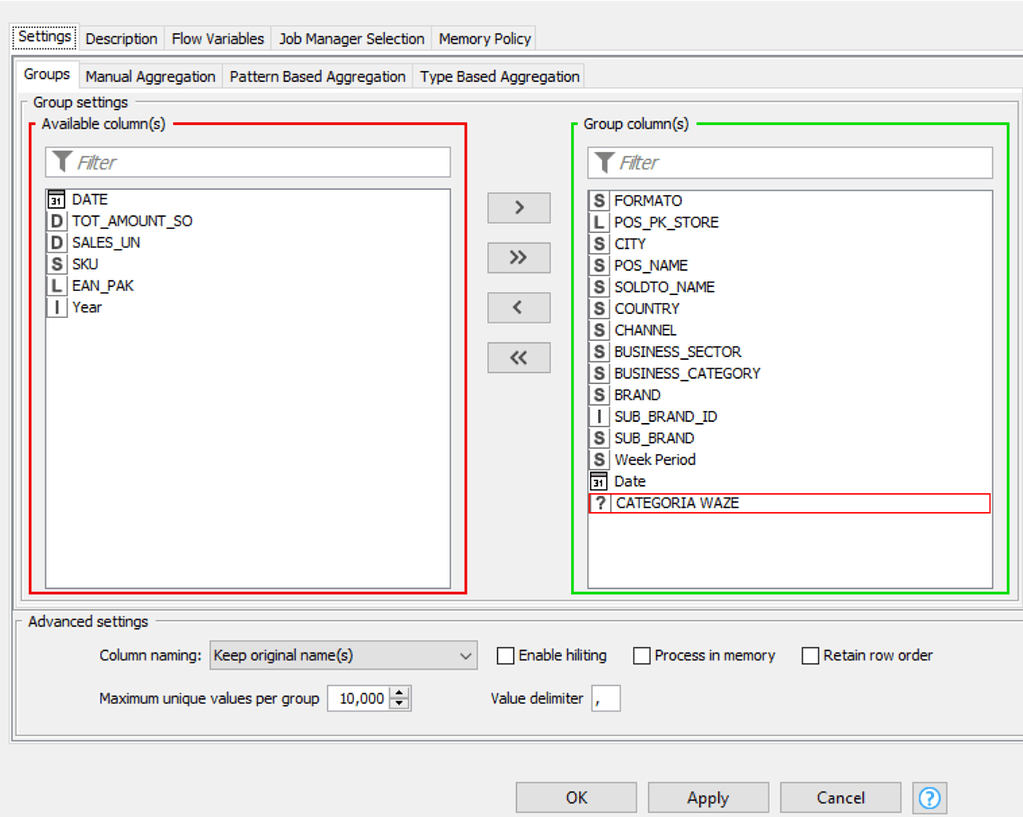
Task: Open the Column naming dropdown
Action: [343, 655]
